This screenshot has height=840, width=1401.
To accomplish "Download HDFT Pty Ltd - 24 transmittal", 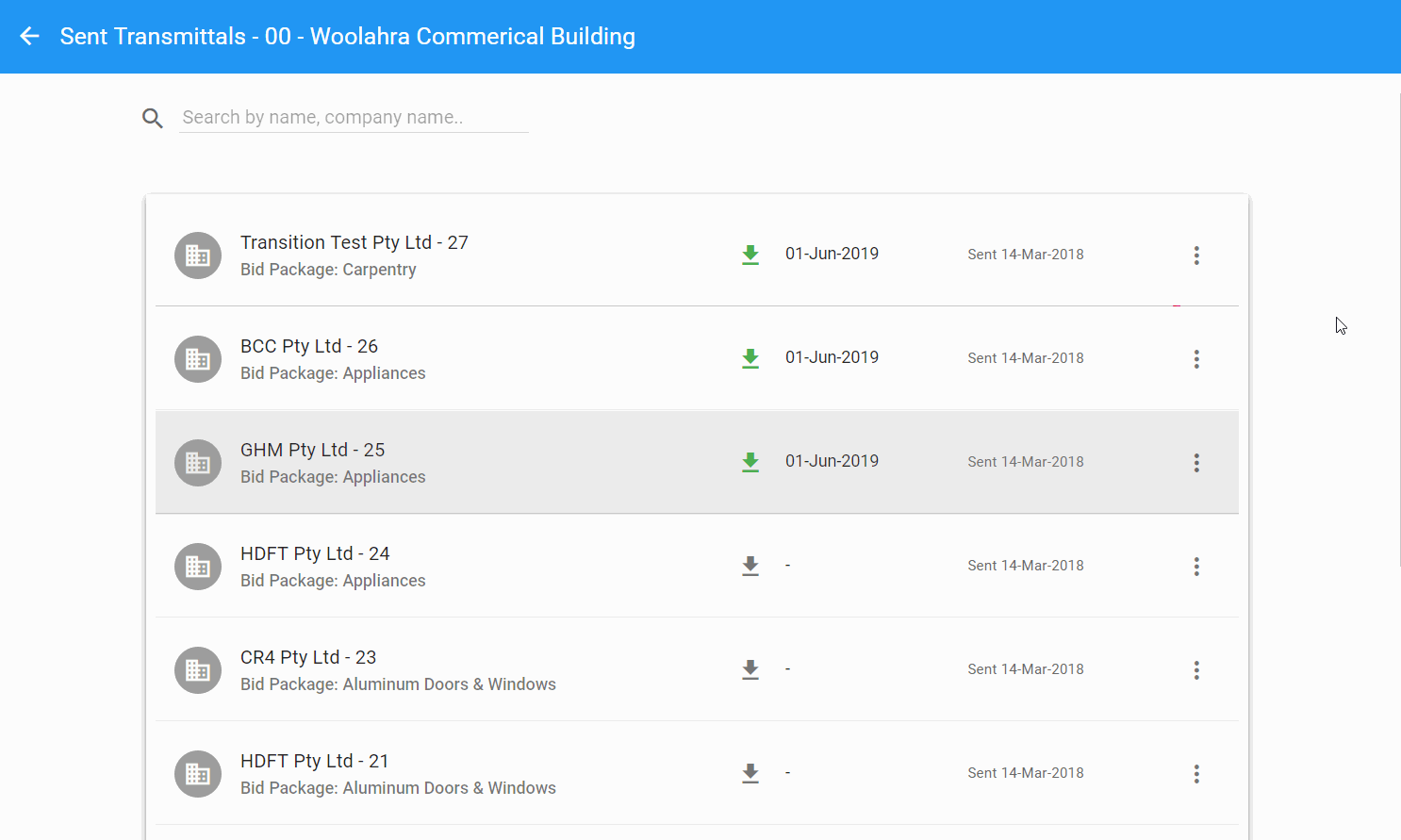I will click(x=750, y=566).
